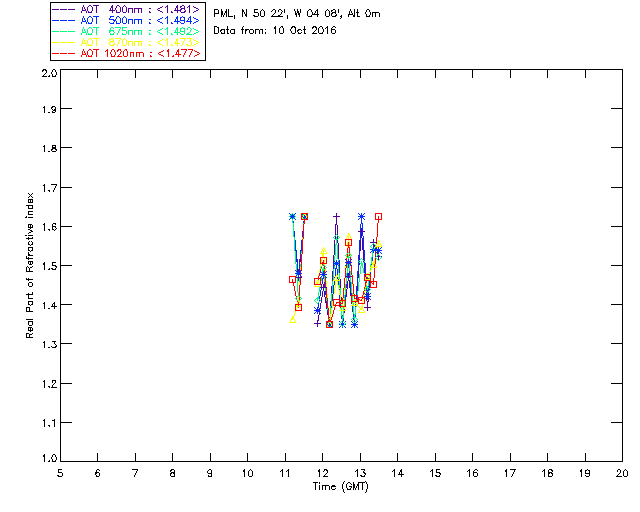
Task: Click the 'Real Part of Refractive index' axis label
Action: pos(30,265)
